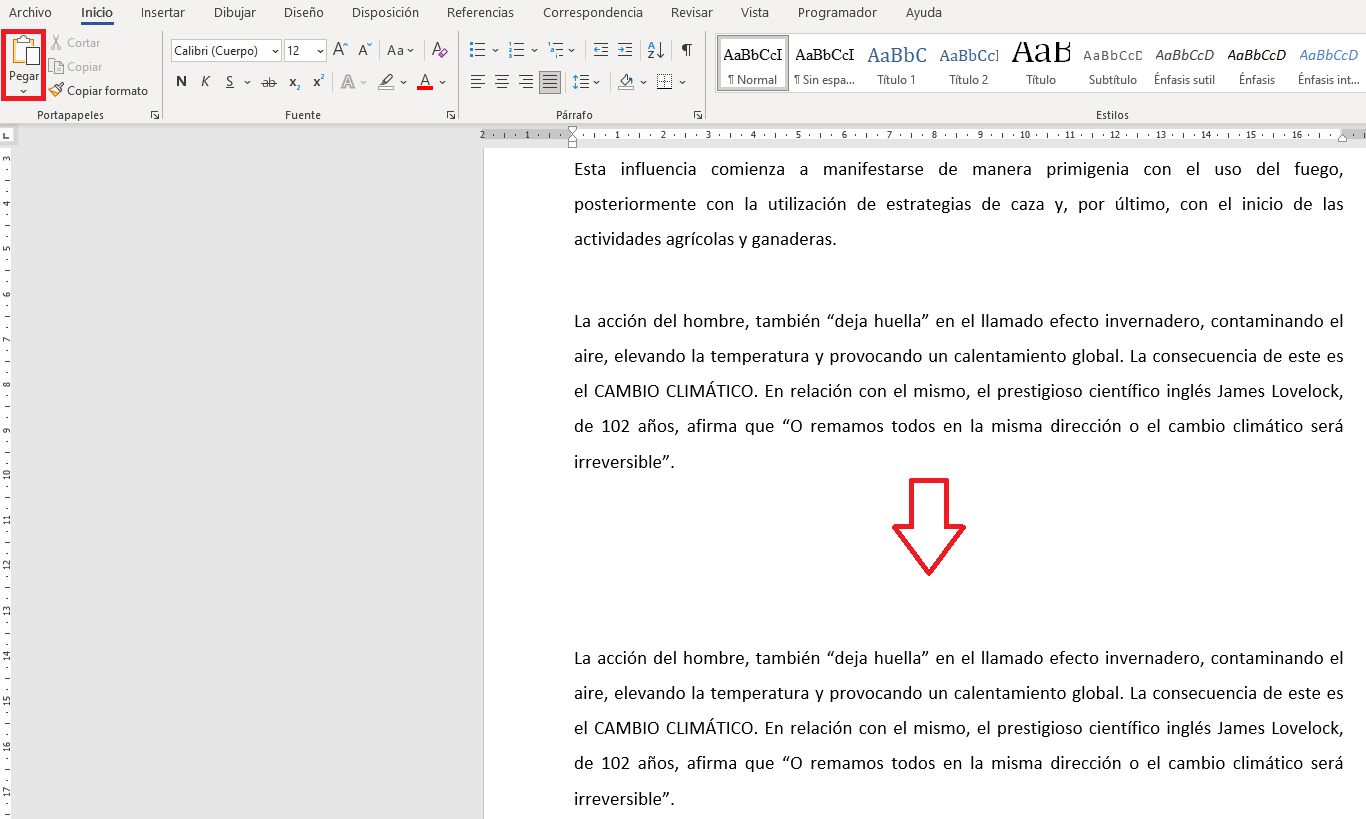
Task: Apply the Título 2 style
Action: pos(969,63)
